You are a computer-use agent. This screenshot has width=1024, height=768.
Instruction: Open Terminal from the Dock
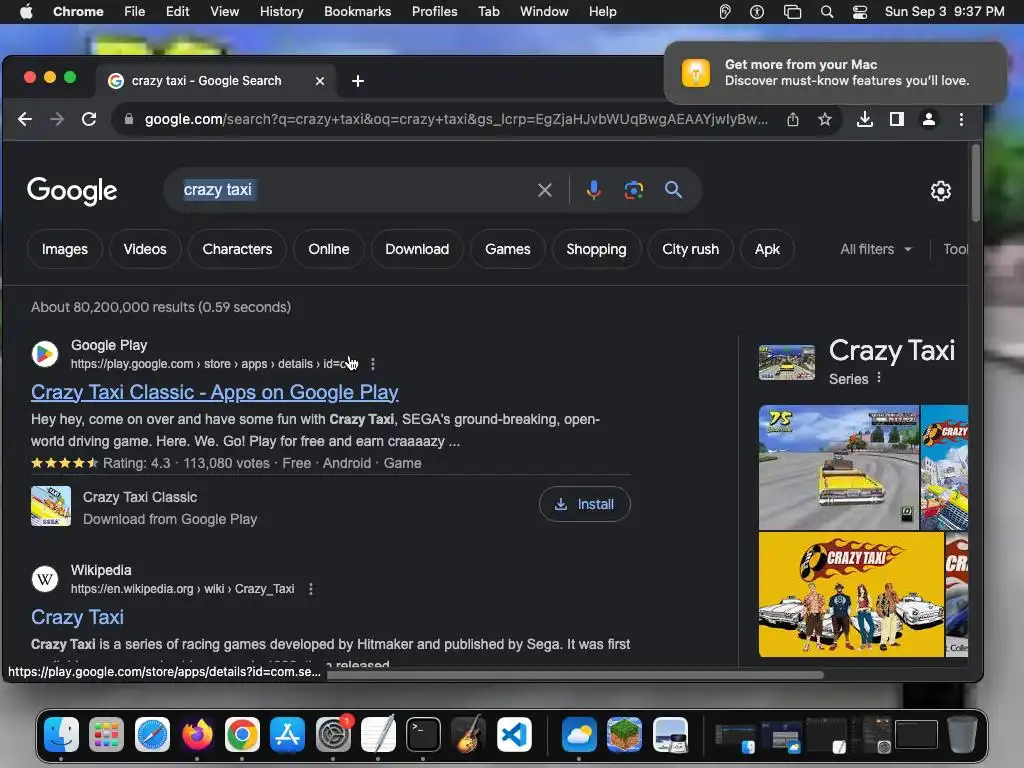tap(423, 735)
